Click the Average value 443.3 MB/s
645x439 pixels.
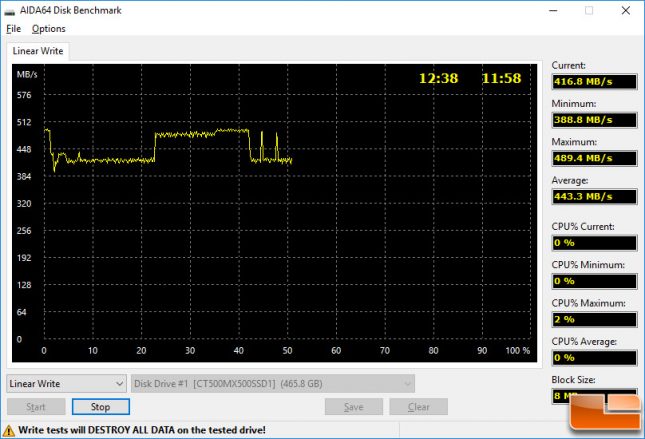coord(594,196)
